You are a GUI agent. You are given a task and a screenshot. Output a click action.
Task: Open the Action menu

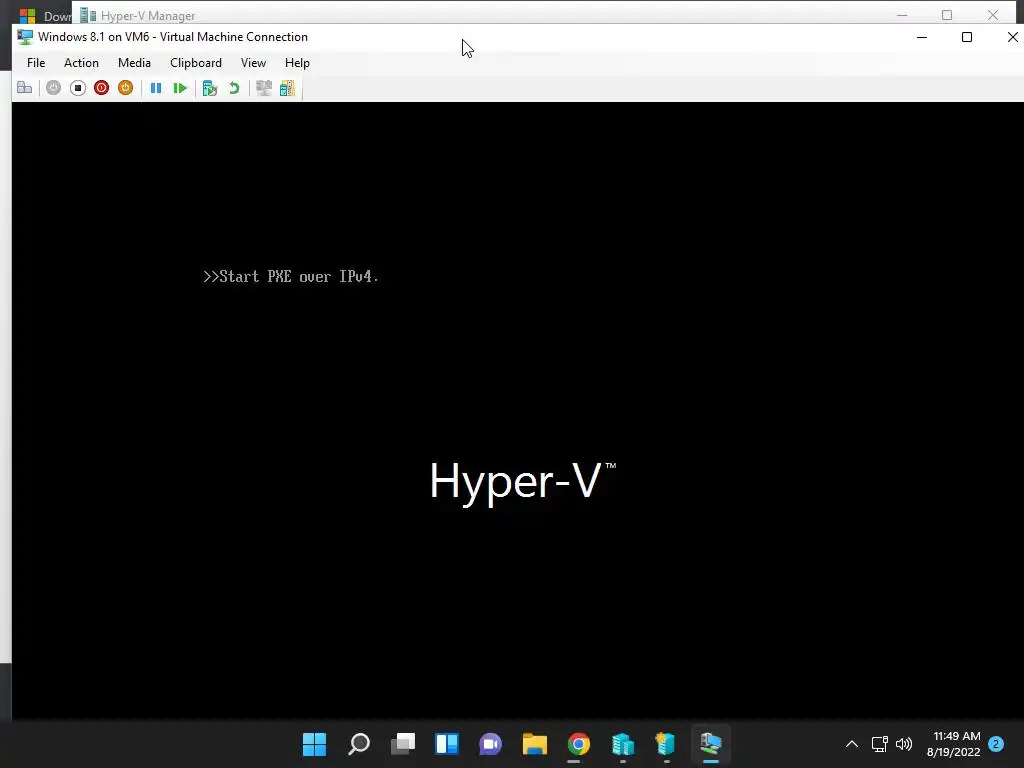tap(81, 63)
